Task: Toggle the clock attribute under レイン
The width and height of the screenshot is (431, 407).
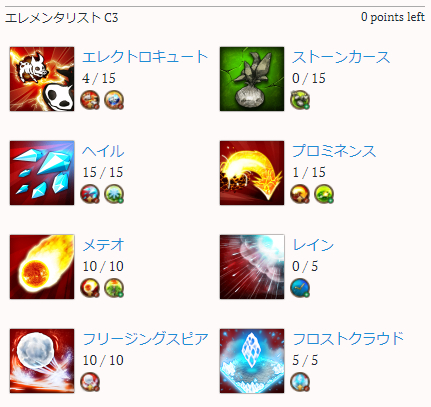Action: click(x=300, y=288)
